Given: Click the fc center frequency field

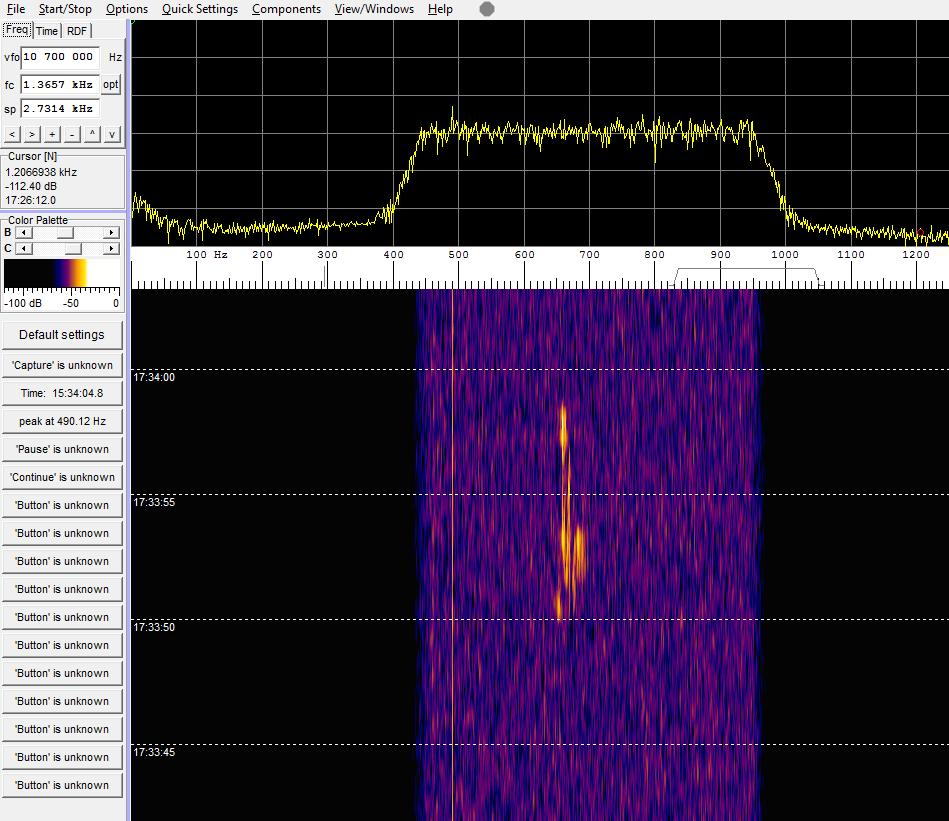Looking at the screenshot, I should pyautogui.click(x=59, y=85).
